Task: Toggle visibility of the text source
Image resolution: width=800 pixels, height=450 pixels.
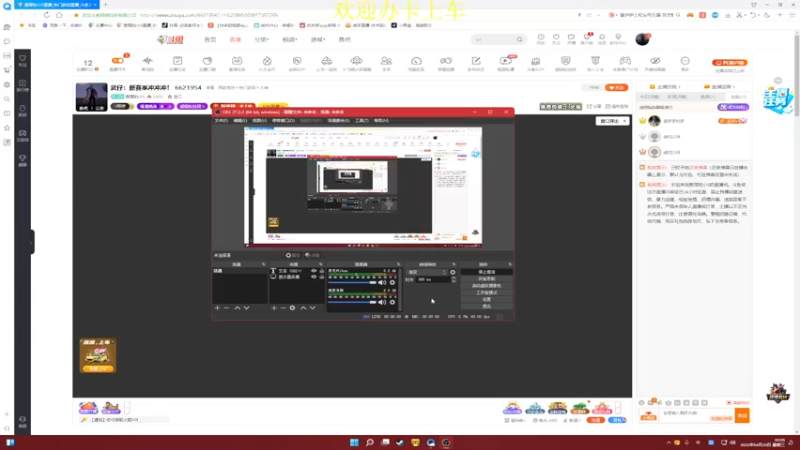Action: [314, 271]
